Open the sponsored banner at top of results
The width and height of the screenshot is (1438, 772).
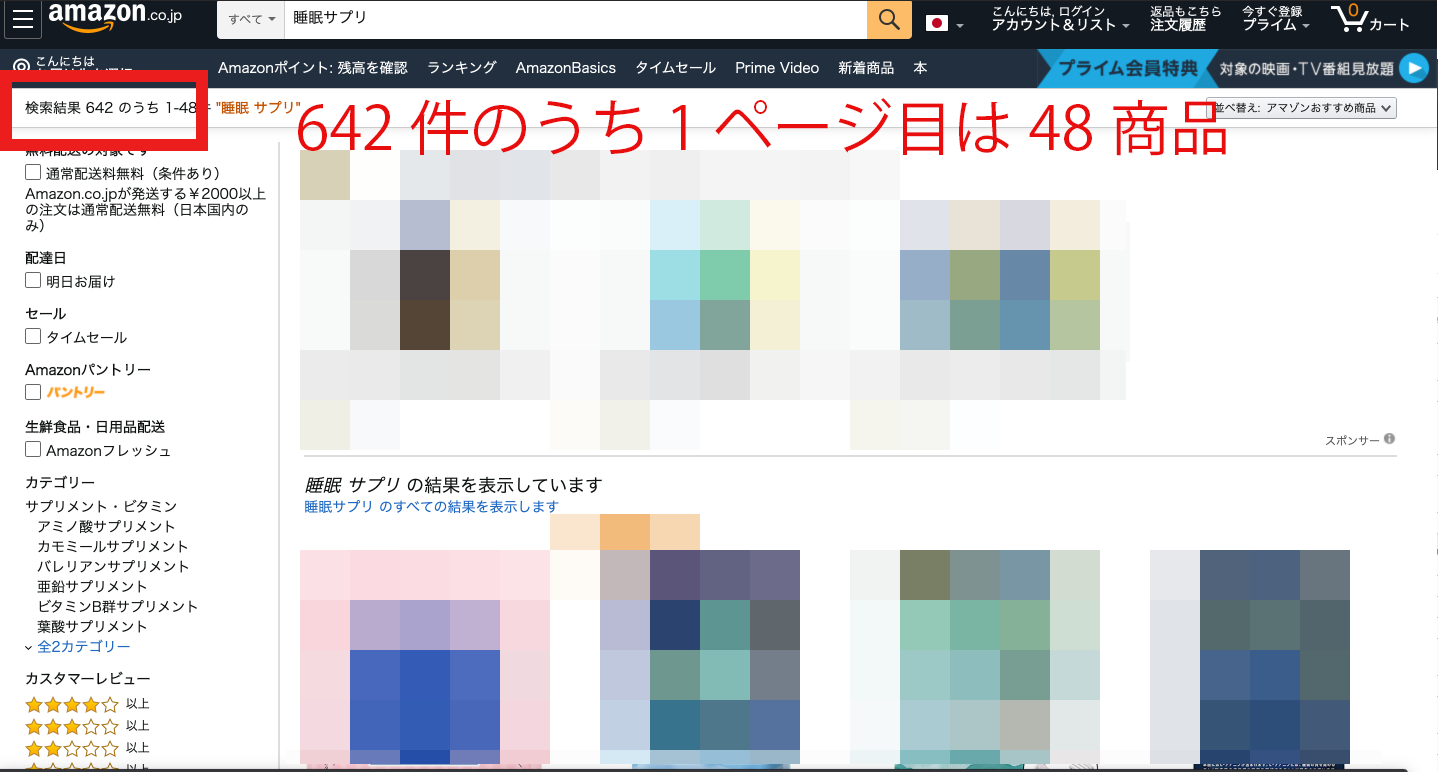pos(715,300)
